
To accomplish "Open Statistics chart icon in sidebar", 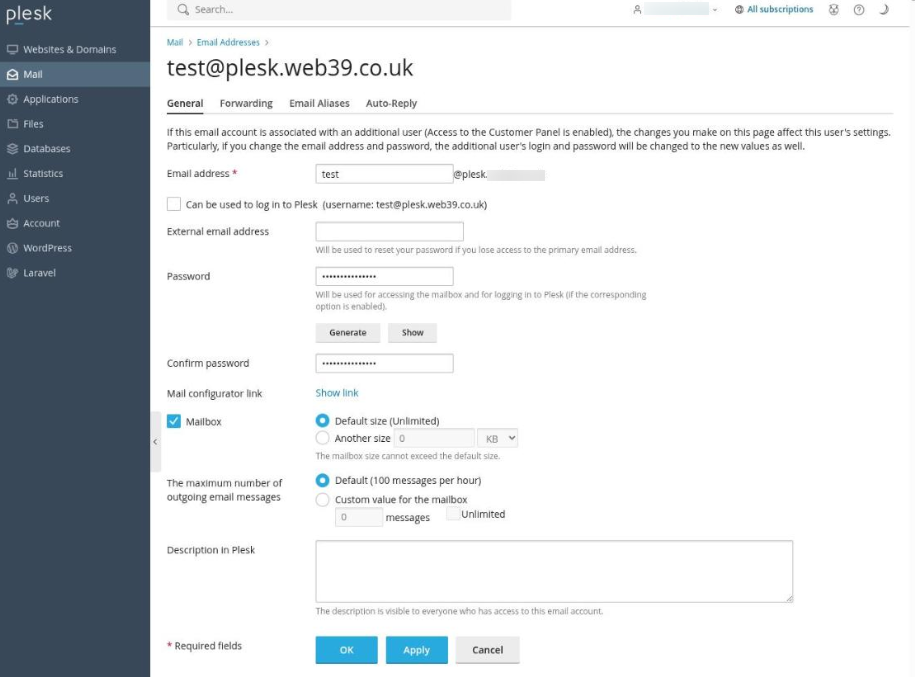I will pos(12,174).
